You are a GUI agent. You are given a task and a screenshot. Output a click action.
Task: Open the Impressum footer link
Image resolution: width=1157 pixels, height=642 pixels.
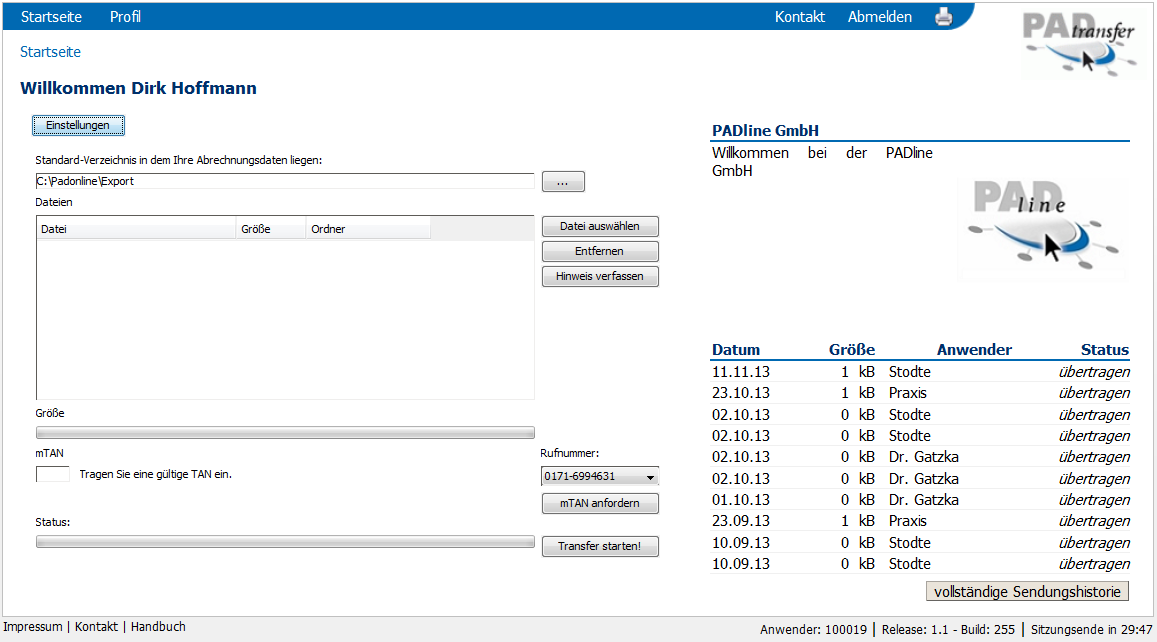coord(33,627)
